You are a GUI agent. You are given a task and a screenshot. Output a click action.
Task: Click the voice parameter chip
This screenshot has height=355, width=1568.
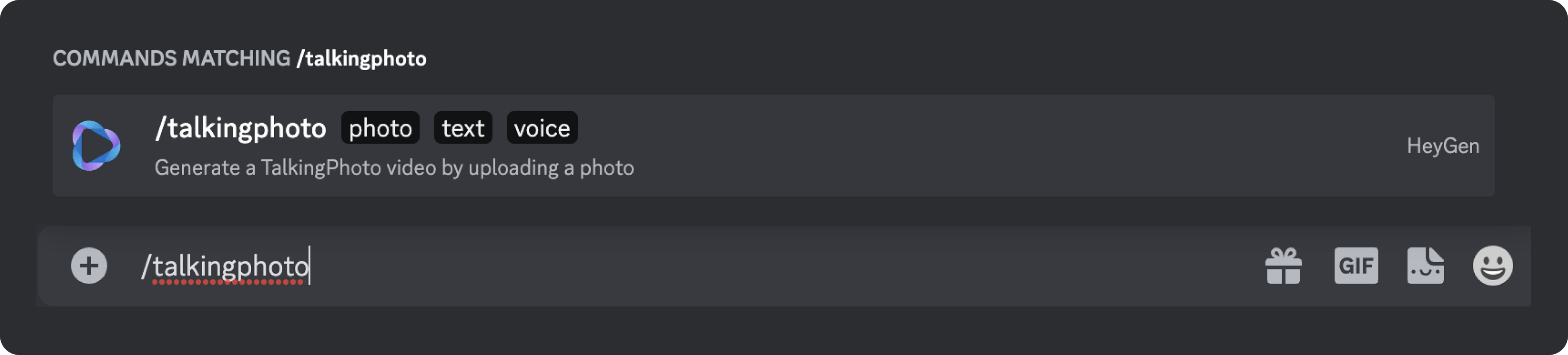coord(542,128)
